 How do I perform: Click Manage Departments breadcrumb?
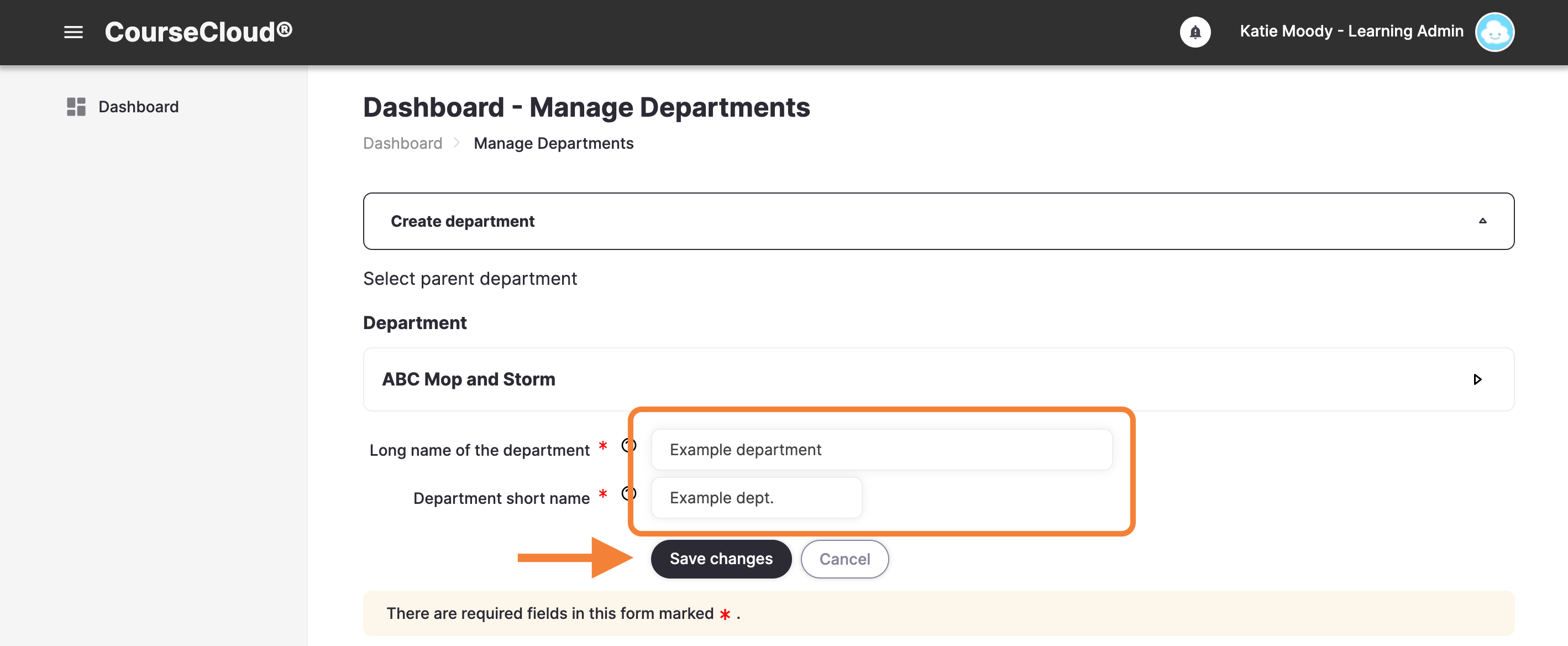point(553,143)
